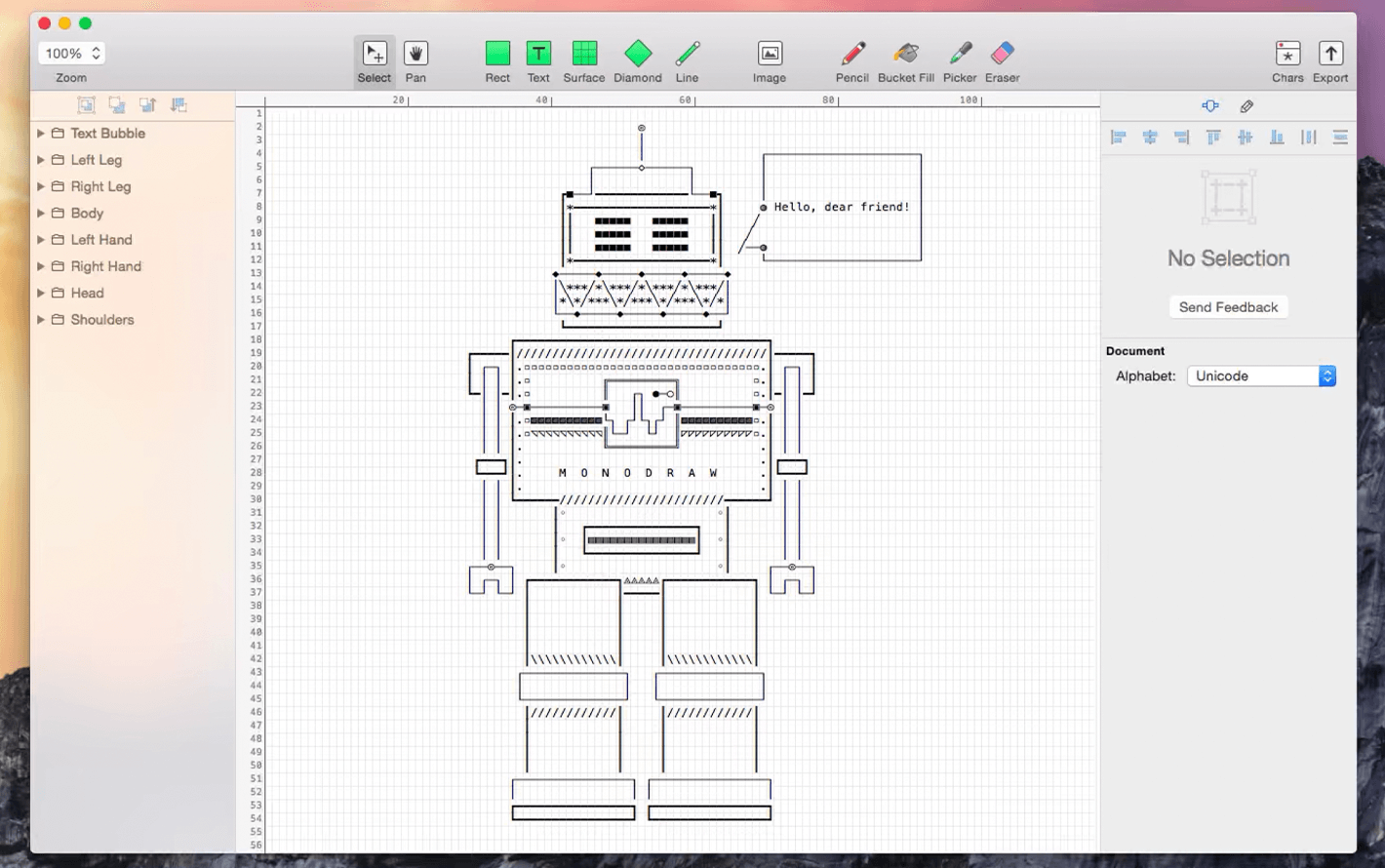Select the Shoulders layer row
The width and height of the screenshot is (1385, 868).
133,319
